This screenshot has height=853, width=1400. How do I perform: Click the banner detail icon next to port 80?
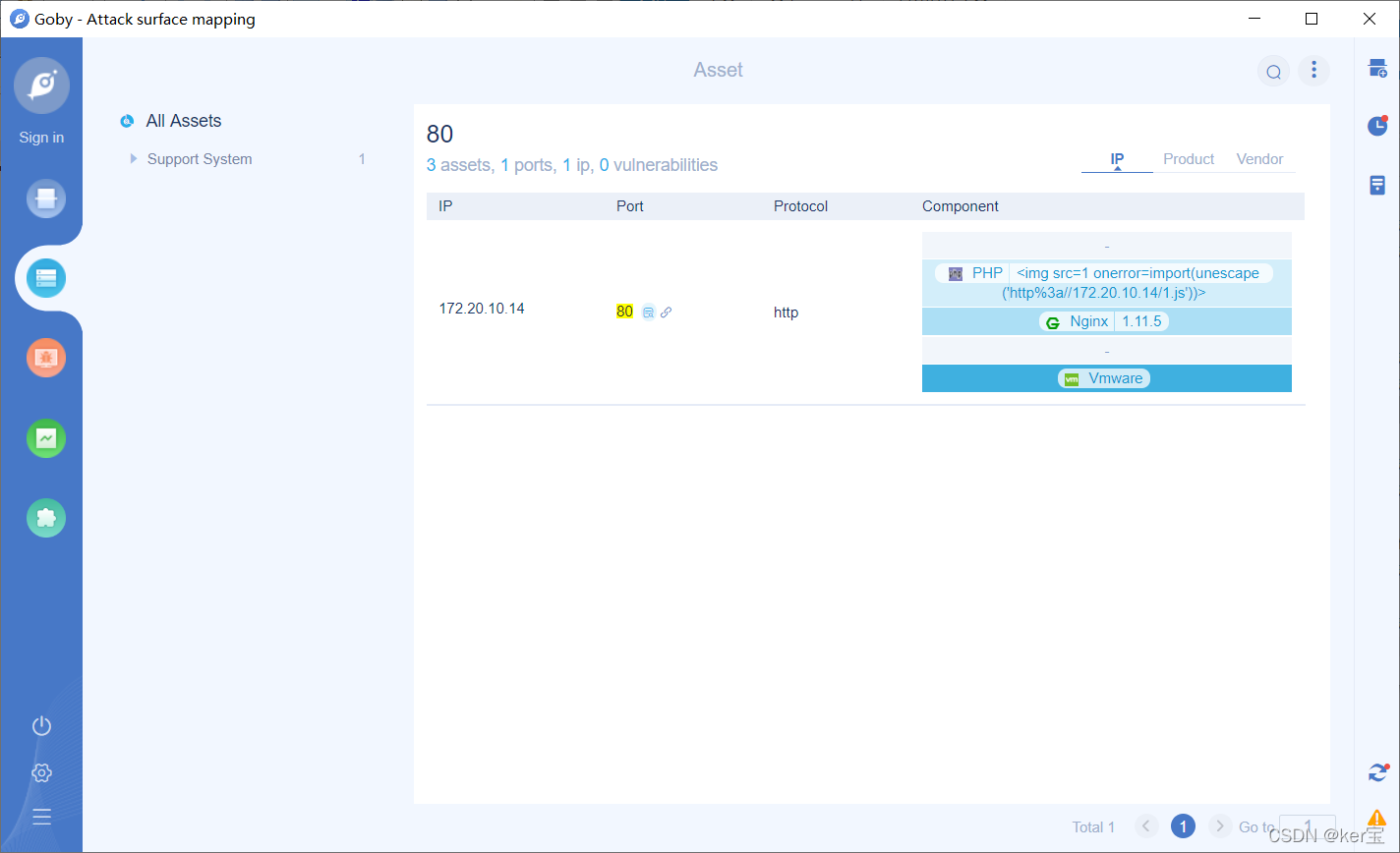(648, 313)
